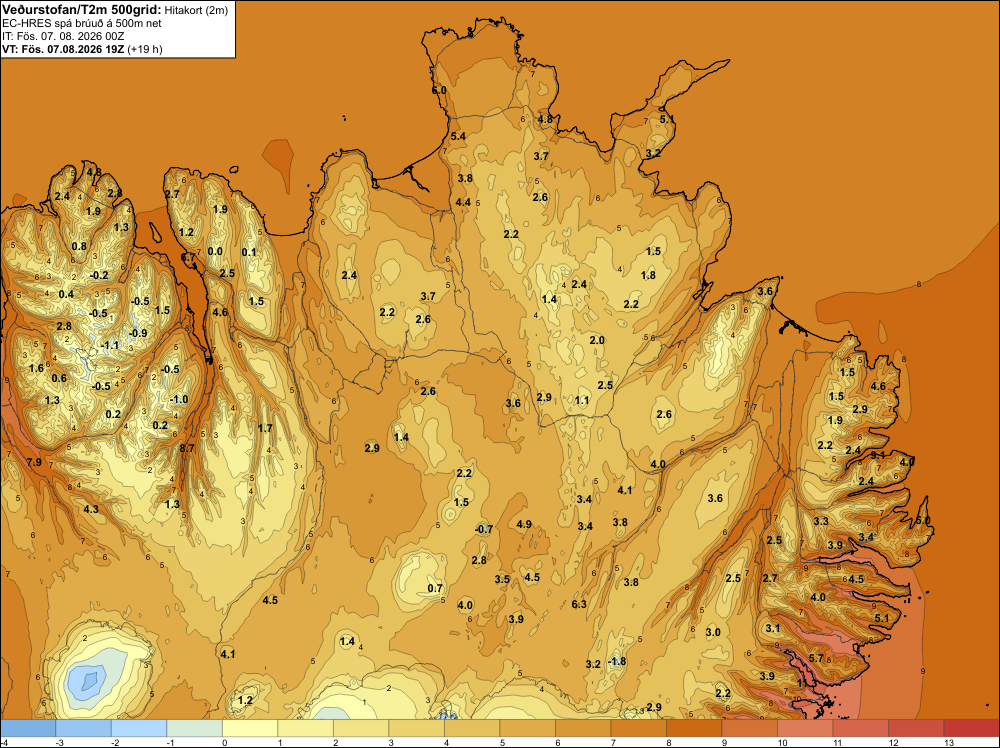Viewport: 1000px width, 748px height.
Task: Click the temperature value '5.0' on the eastern peninsula
Action: point(923,520)
